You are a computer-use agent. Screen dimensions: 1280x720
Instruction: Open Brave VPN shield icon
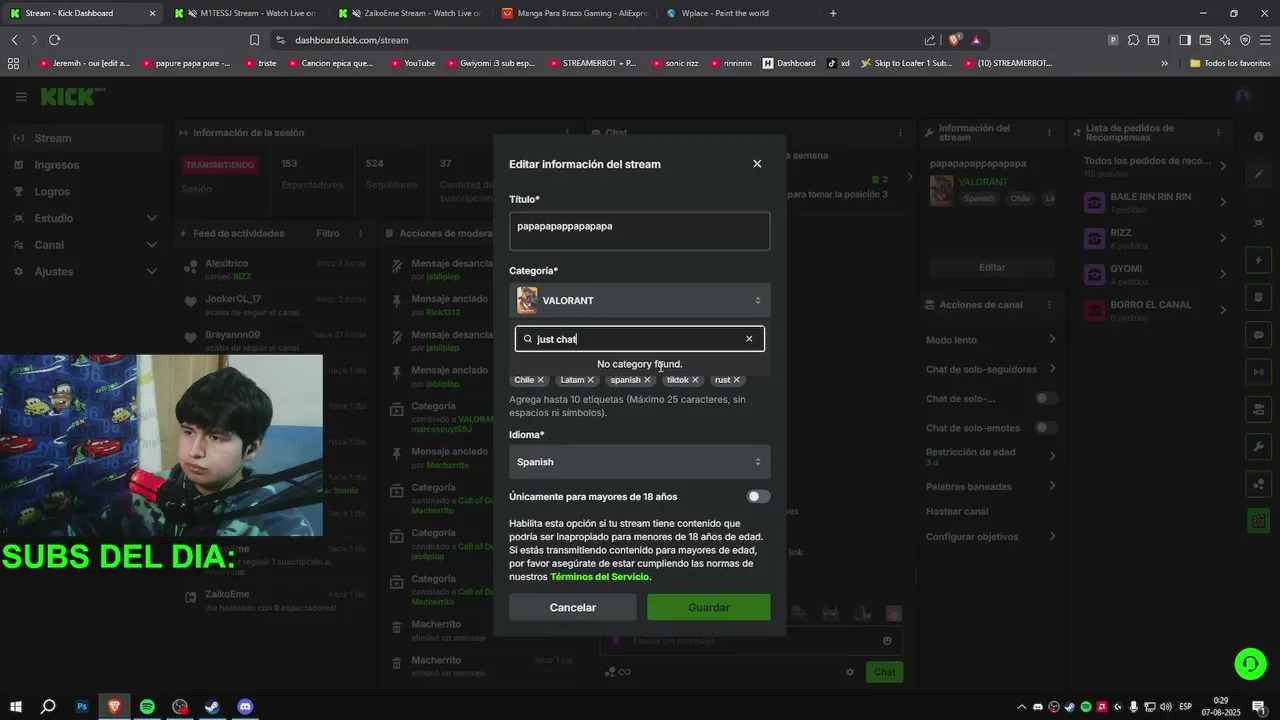pos(1245,40)
